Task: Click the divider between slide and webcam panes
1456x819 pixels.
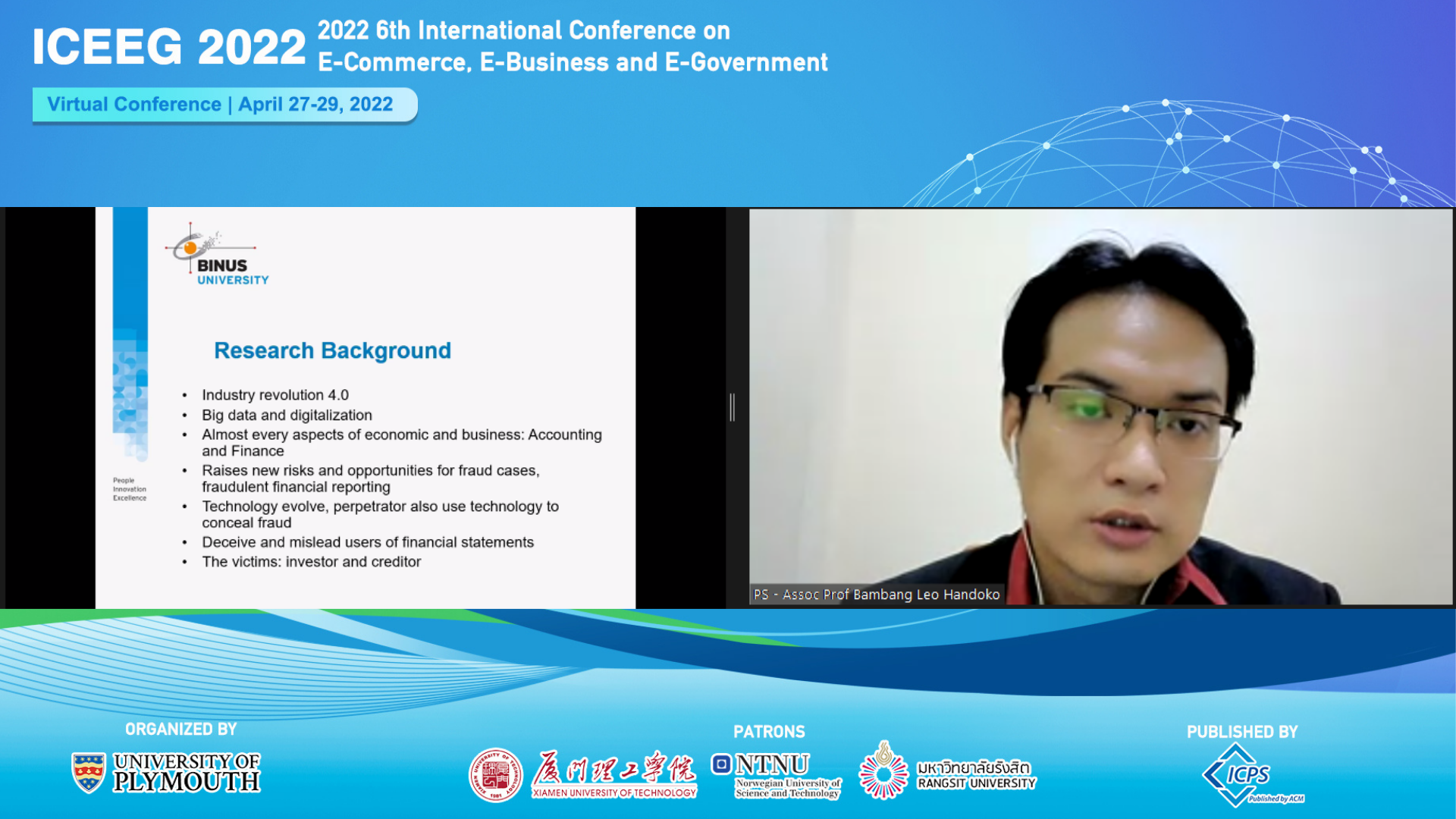Action: coord(732,408)
